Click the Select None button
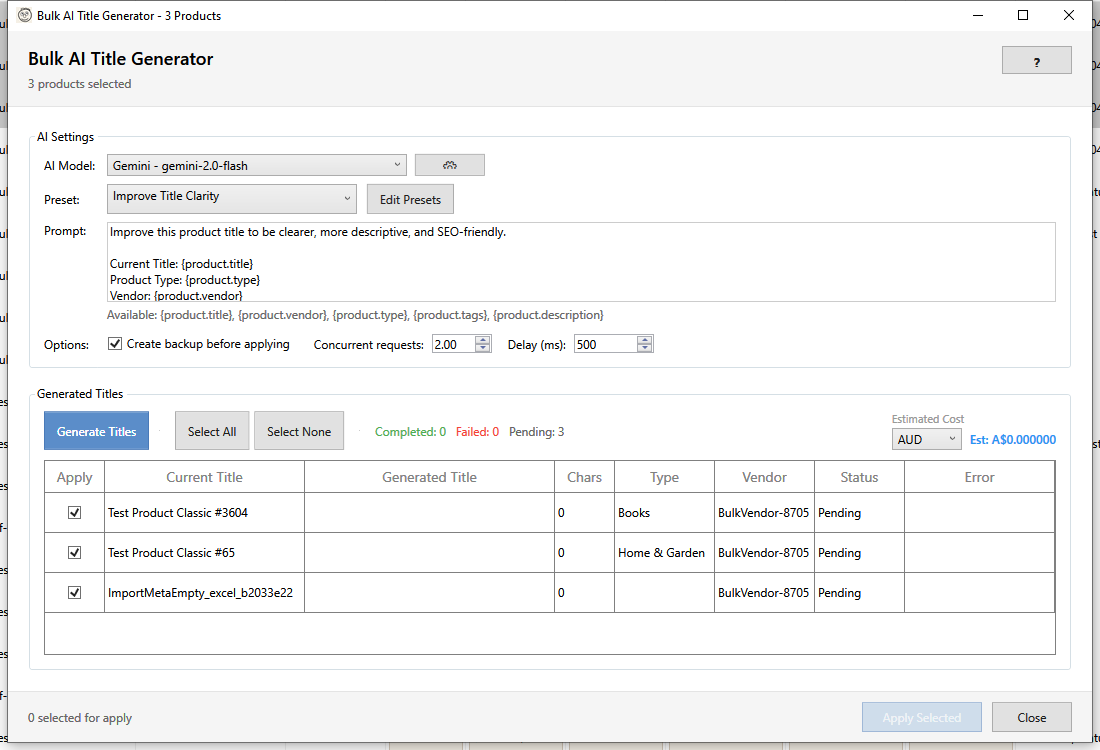 click(x=299, y=431)
